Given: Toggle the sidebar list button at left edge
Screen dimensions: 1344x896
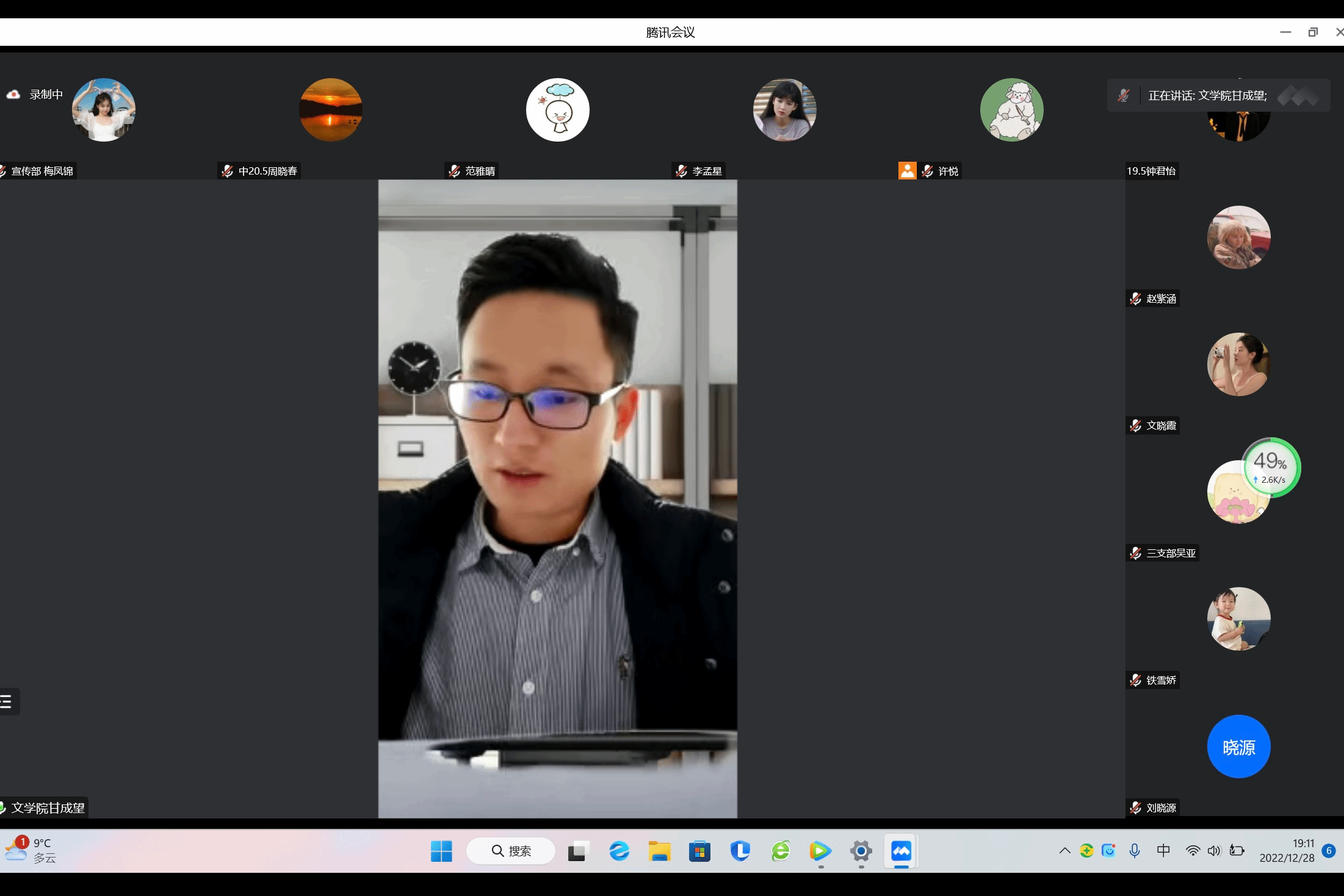Looking at the screenshot, I should coord(7,702).
